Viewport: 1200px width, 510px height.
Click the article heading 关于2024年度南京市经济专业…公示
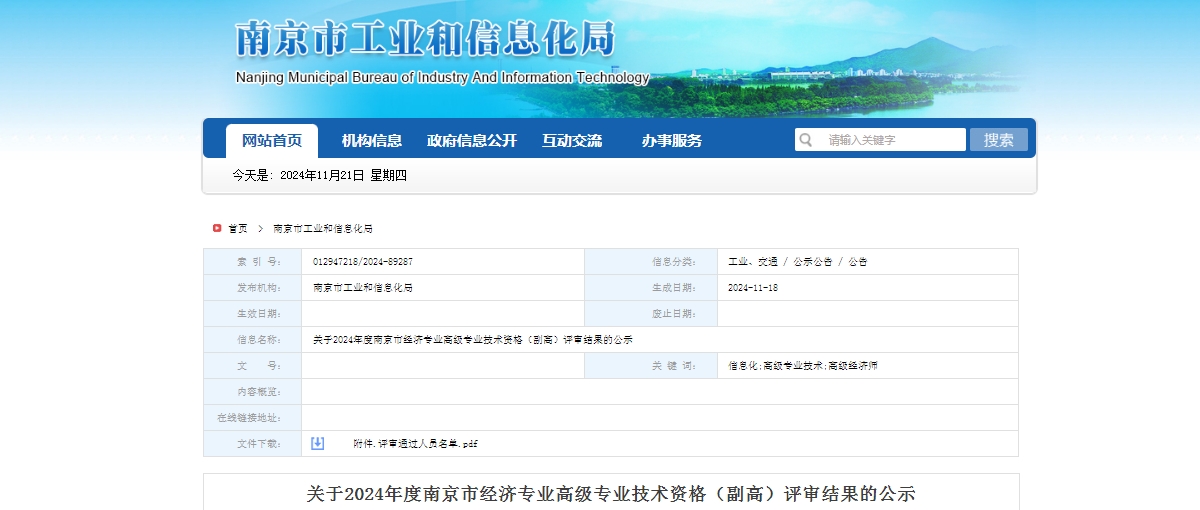pos(611,494)
